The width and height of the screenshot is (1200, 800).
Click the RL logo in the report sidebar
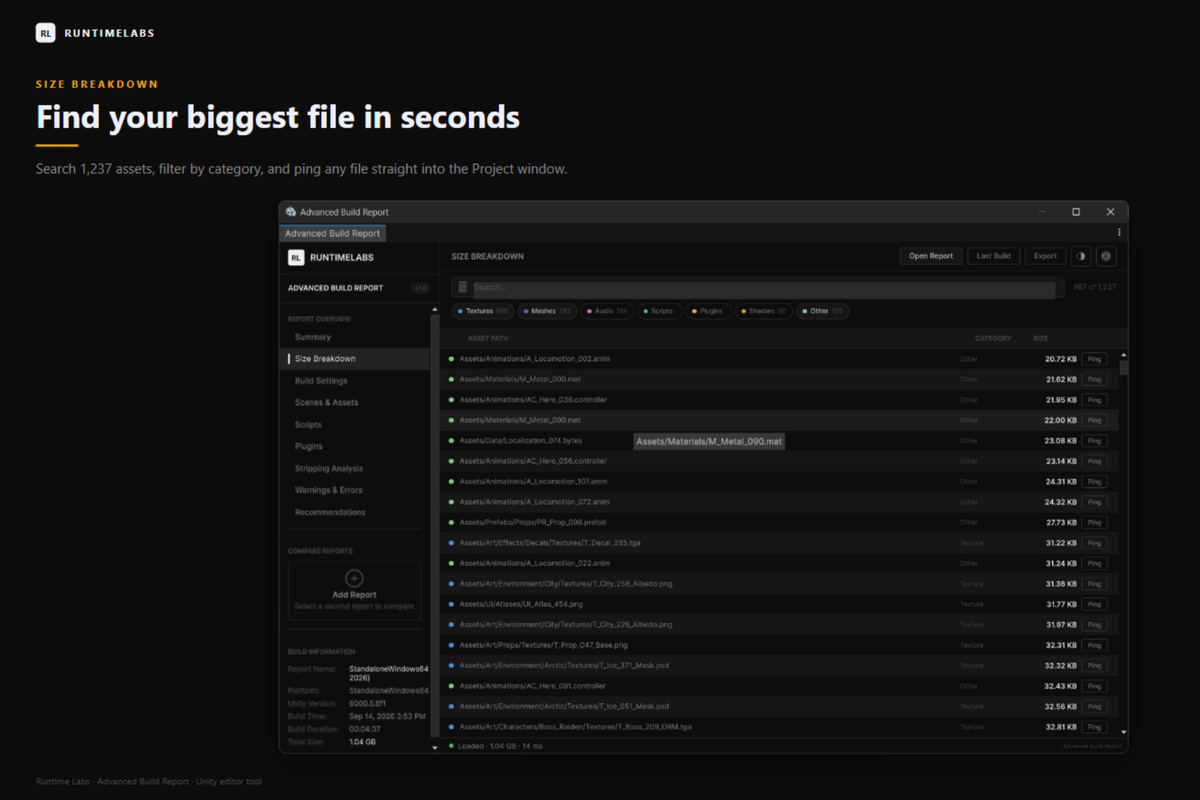tap(296, 257)
